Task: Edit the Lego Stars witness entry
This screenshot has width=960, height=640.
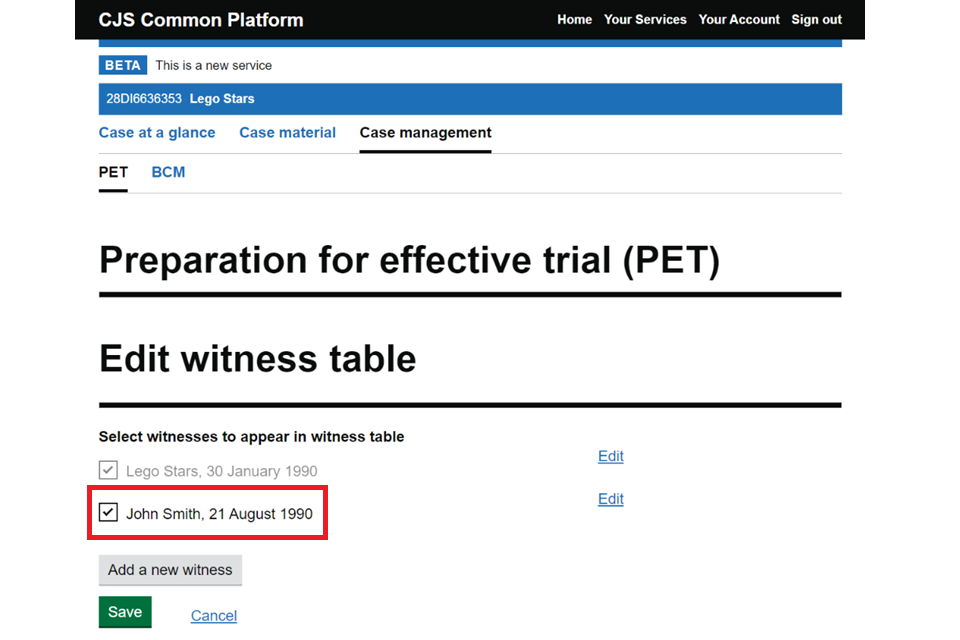Action: pos(610,456)
